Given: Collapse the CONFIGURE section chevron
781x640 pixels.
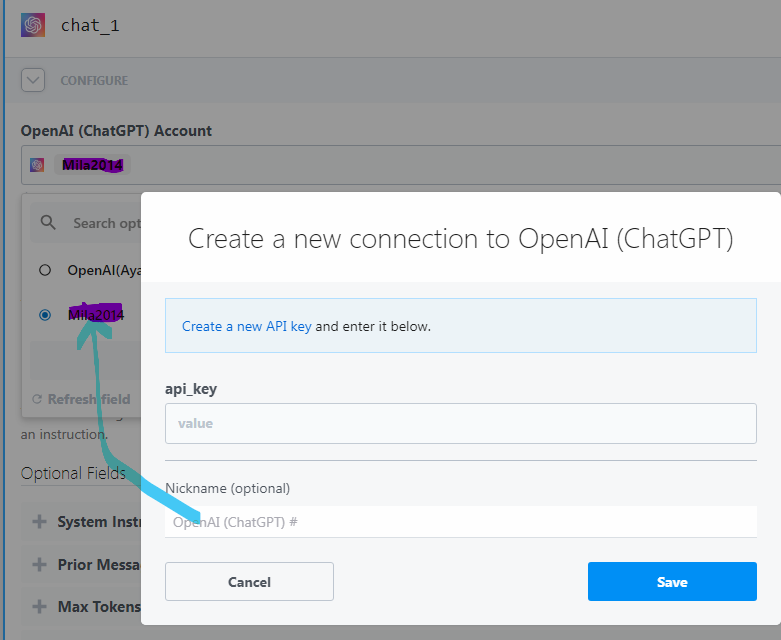Looking at the screenshot, I should tap(33, 80).
